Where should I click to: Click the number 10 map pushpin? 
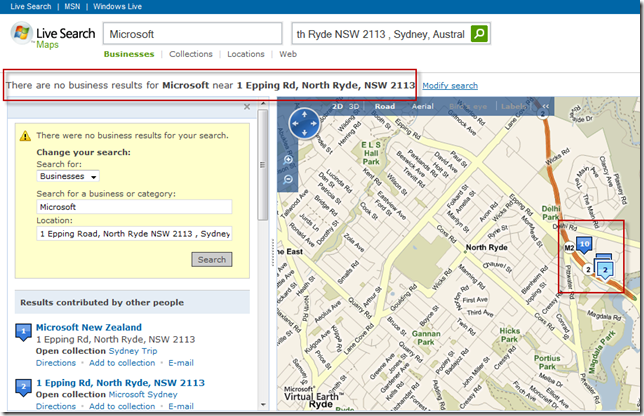[585, 243]
